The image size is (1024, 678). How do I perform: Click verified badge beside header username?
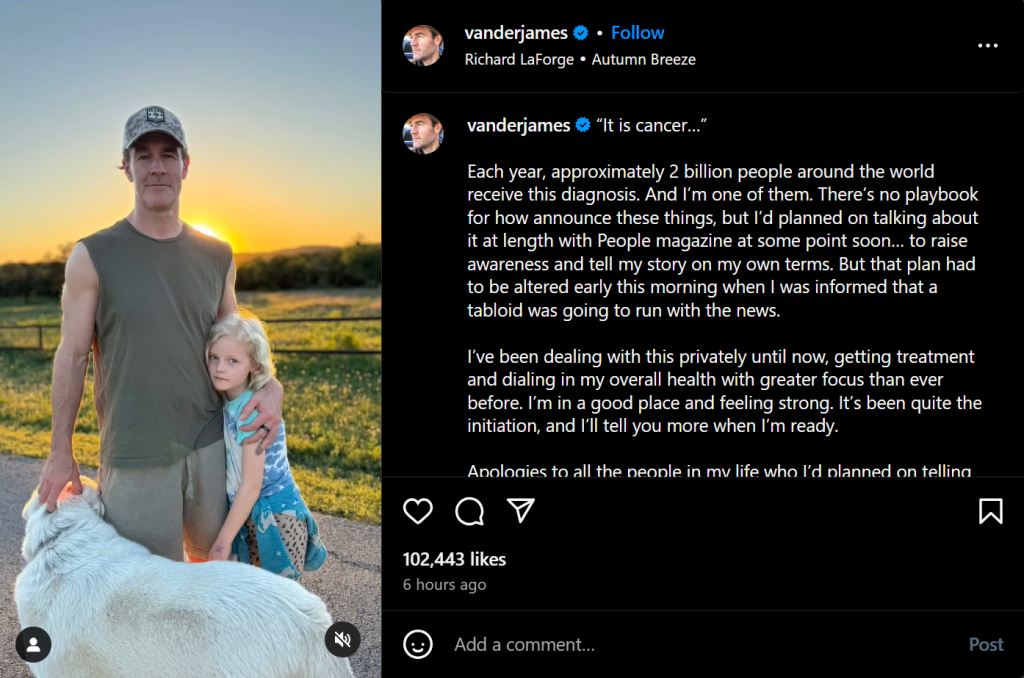(581, 33)
